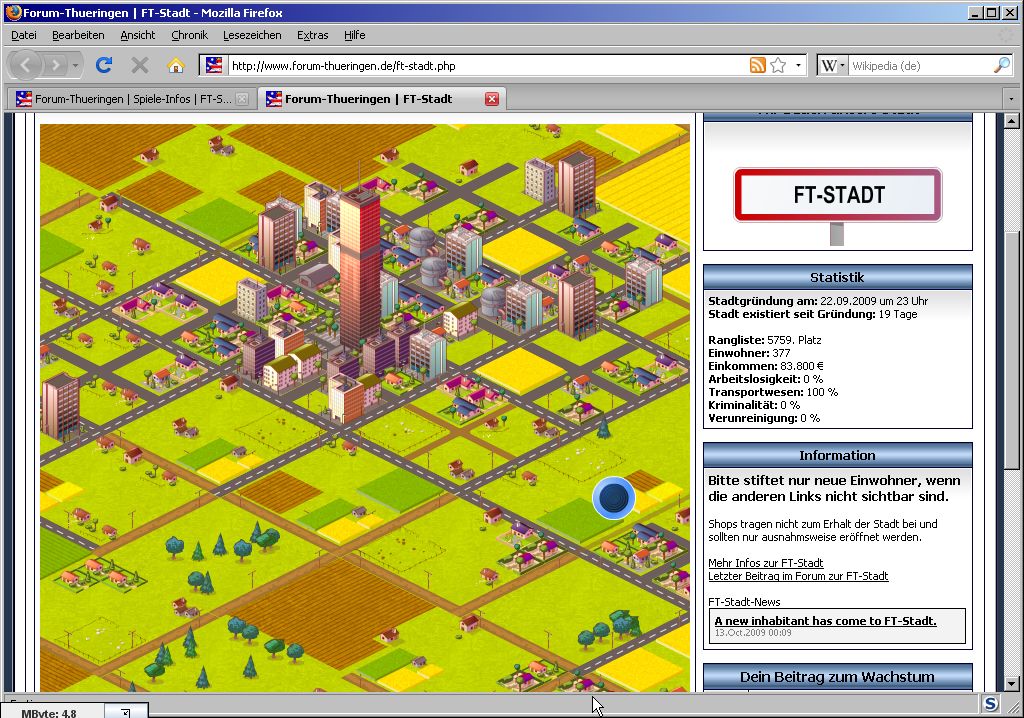
Task: Click the Rangliste: 5759. Platz text
Action: pos(765,340)
